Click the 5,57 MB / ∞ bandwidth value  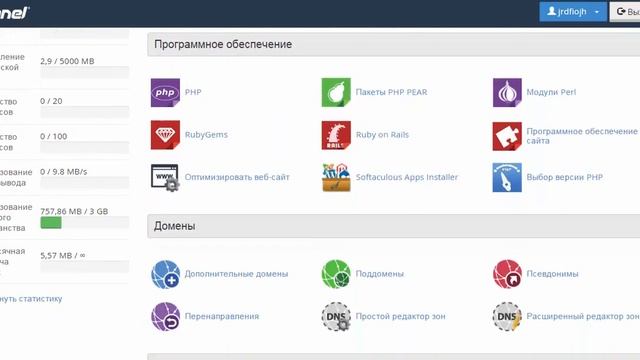62,256
